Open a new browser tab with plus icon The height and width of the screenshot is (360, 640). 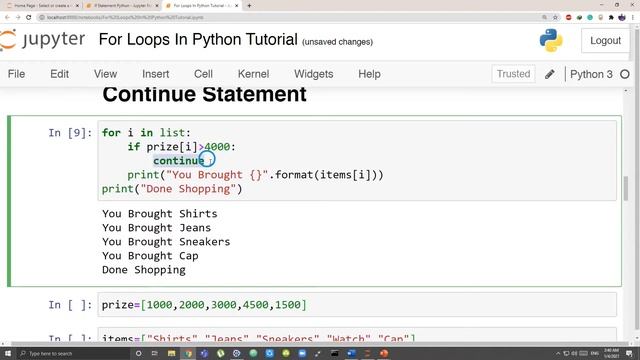pyautogui.click(x=249, y=6)
